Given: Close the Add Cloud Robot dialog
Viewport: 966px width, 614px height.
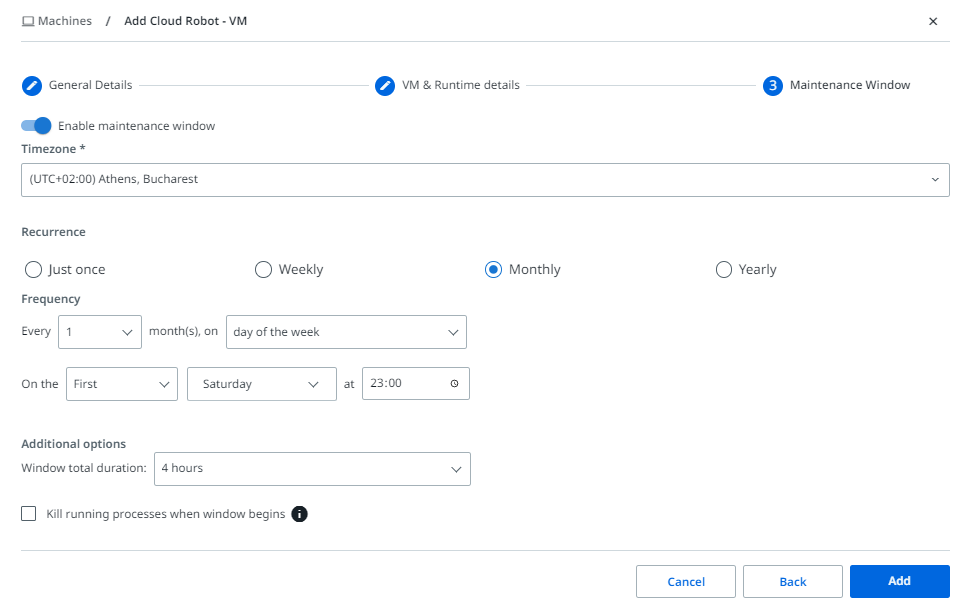Looking at the screenshot, I should 933,22.
